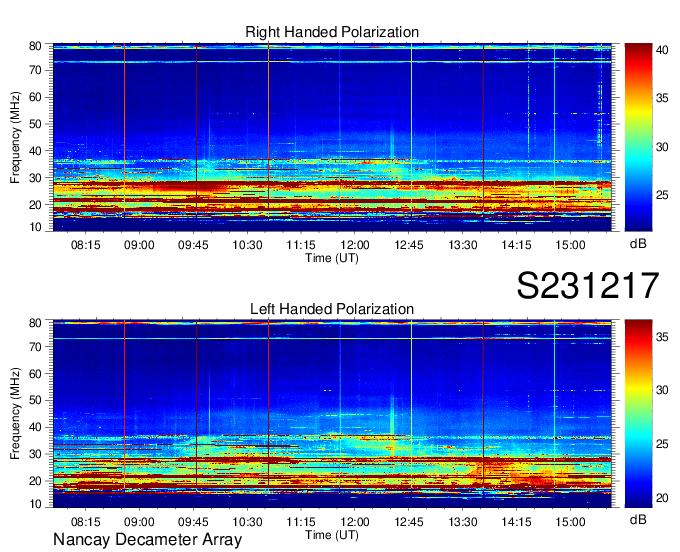Click the 'dB' unit under bottom color bar
This screenshot has width=680, height=552.
638,519
